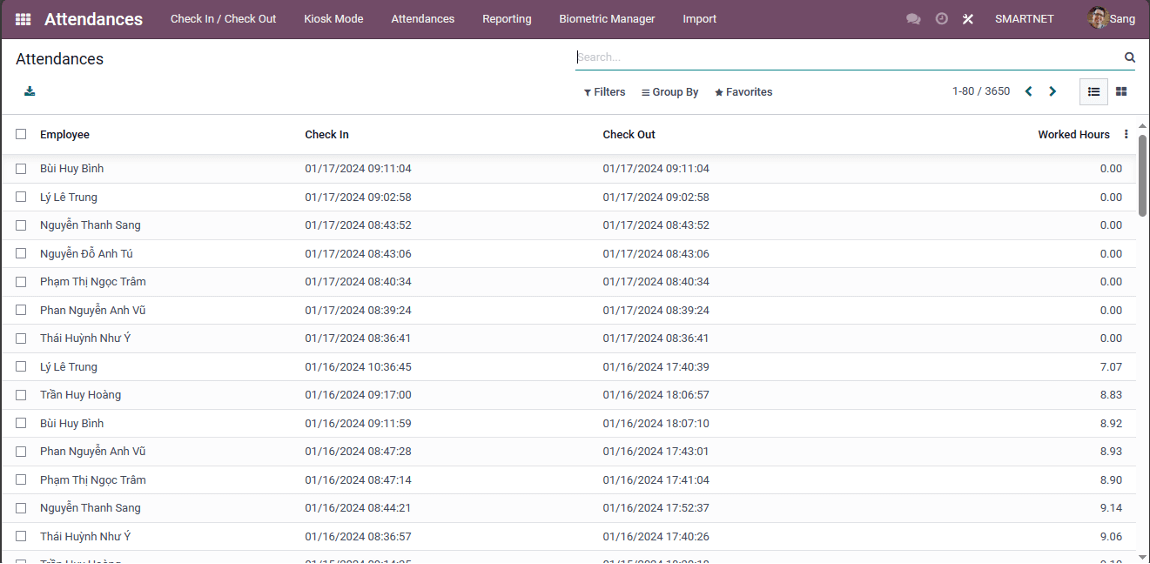Click the search magnifier icon
This screenshot has height=564, width=1150.
[x=1130, y=58]
